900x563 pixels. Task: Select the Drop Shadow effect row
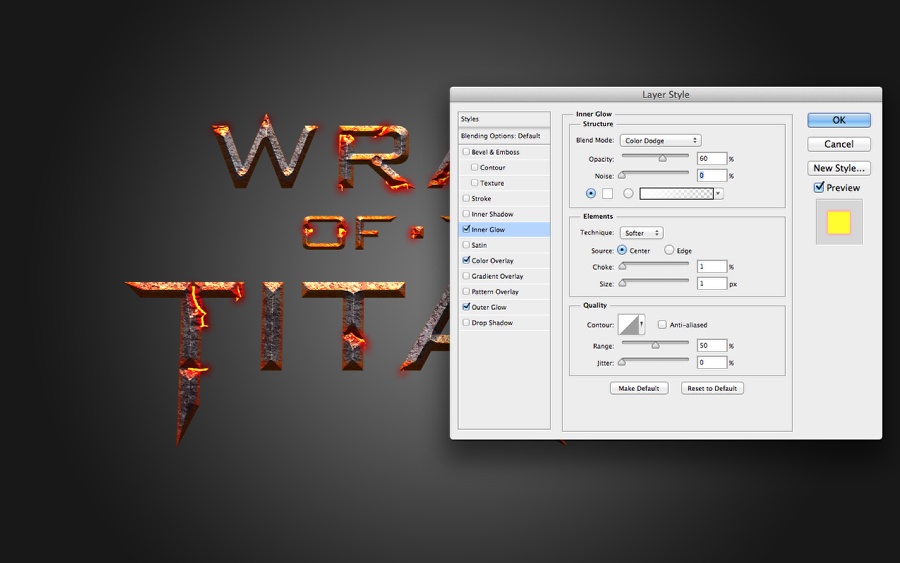pos(504,323)
